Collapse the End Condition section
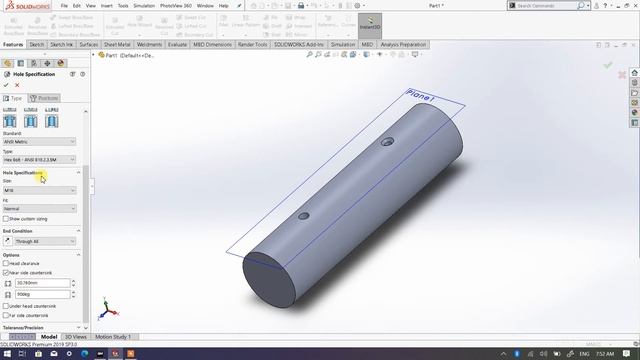640x360 pixels. point(78,231)
